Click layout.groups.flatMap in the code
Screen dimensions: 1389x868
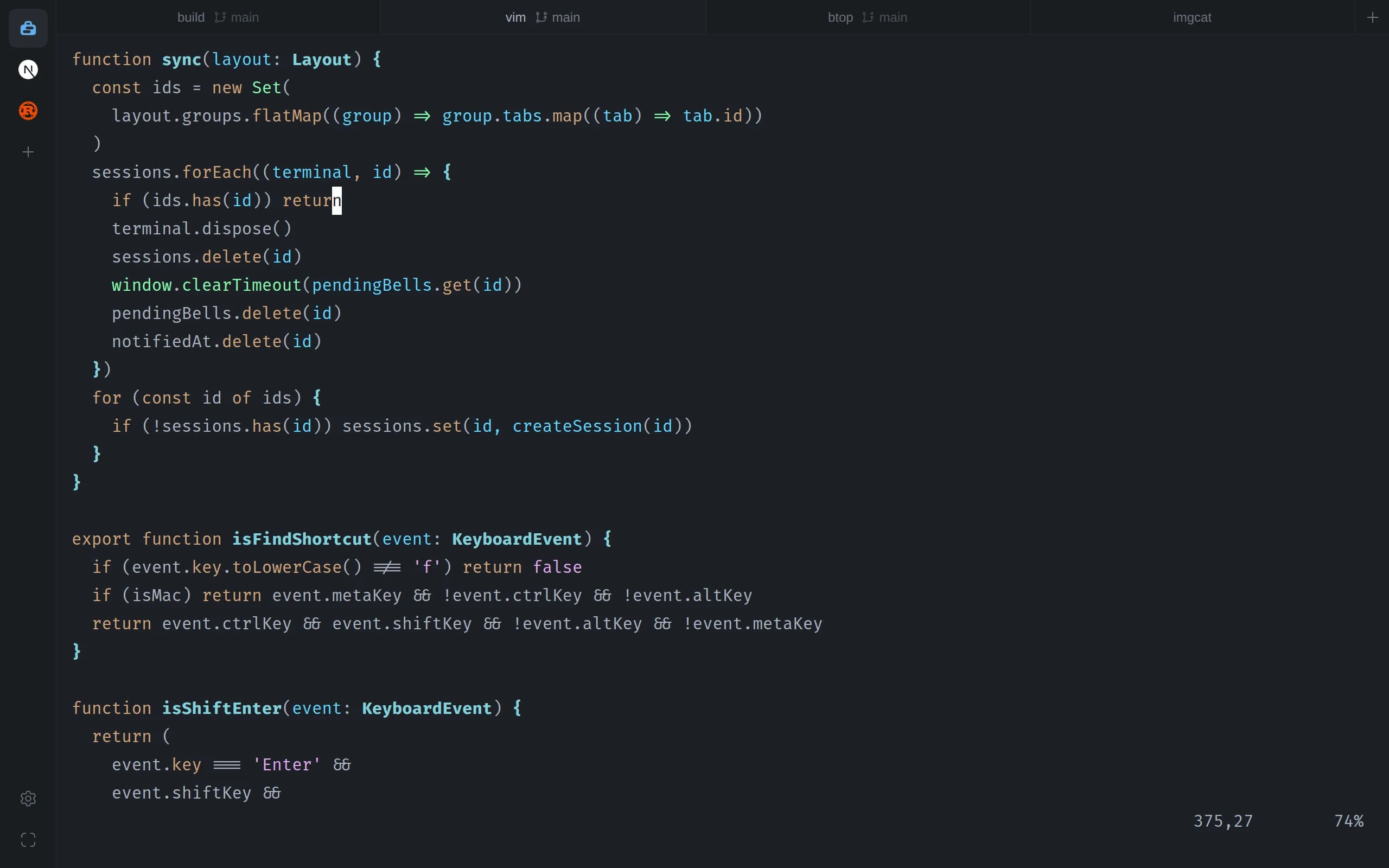tap(216, 116)
